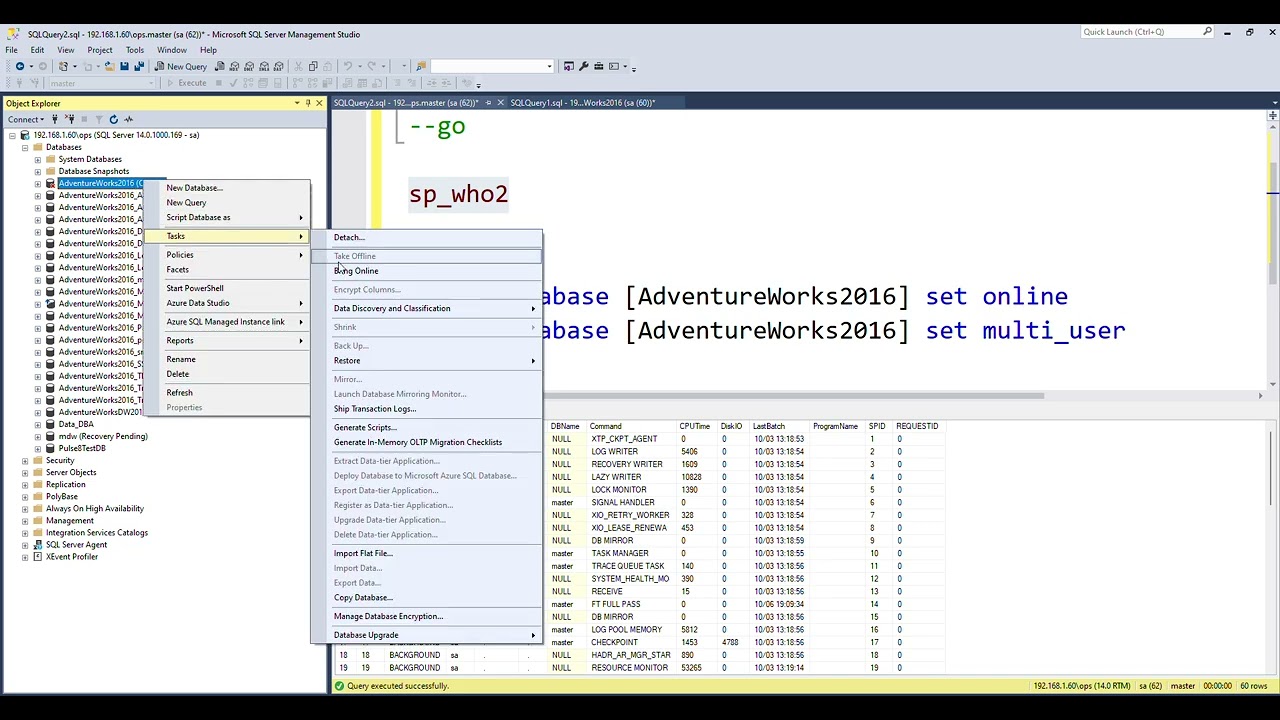1280x720 pixels.
Task: Select mdw (Recovery Pending) database
Action: pos(103,436)
